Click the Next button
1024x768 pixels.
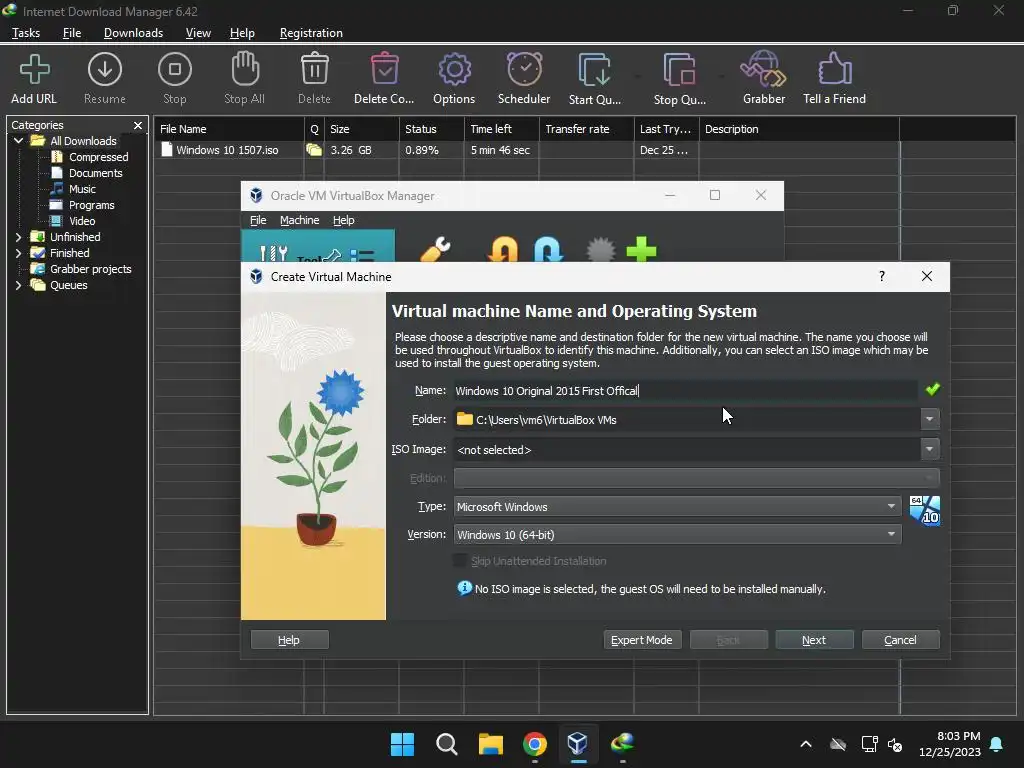point(814,640)
